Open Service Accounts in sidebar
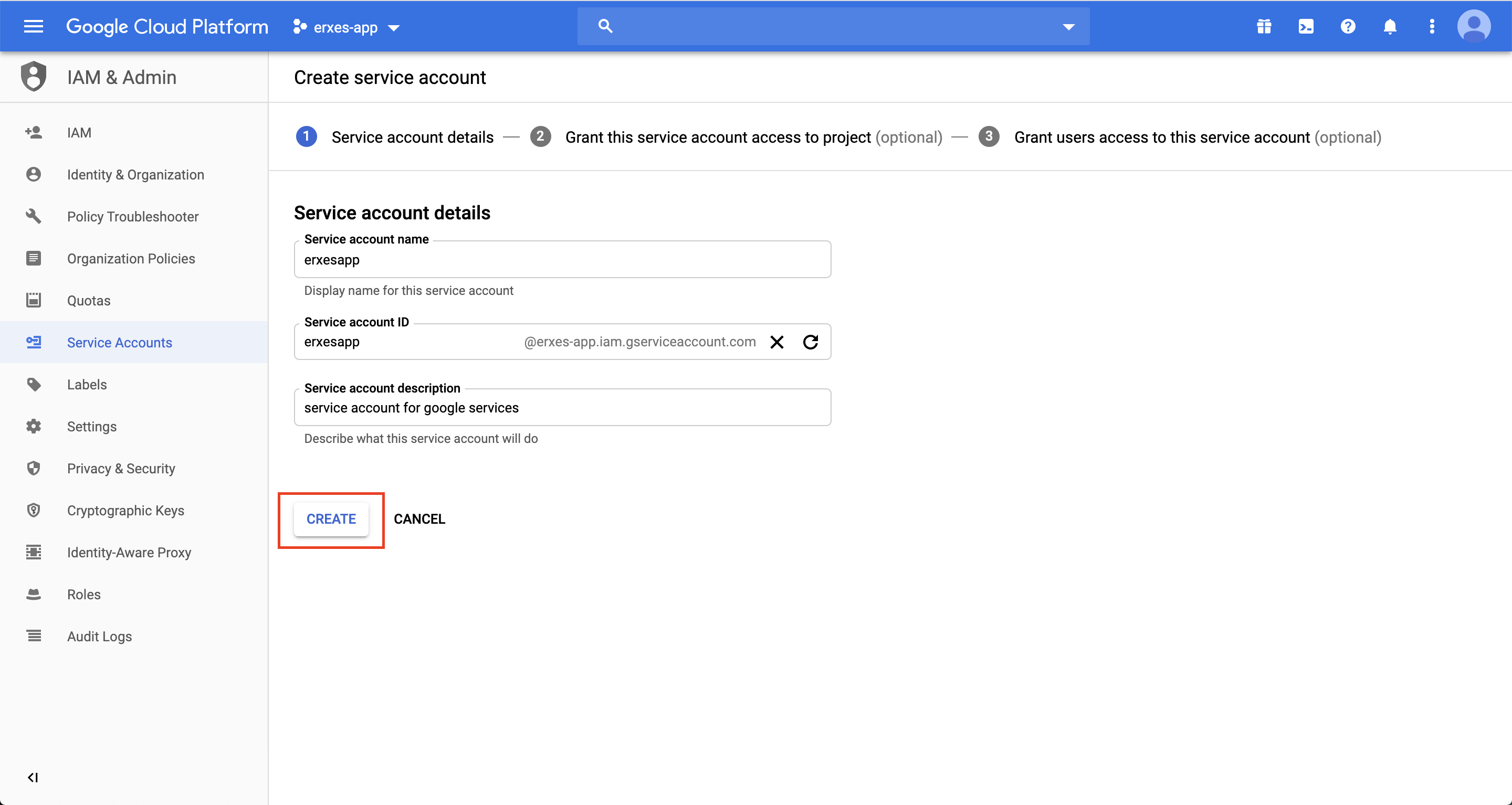 (120, 343)
